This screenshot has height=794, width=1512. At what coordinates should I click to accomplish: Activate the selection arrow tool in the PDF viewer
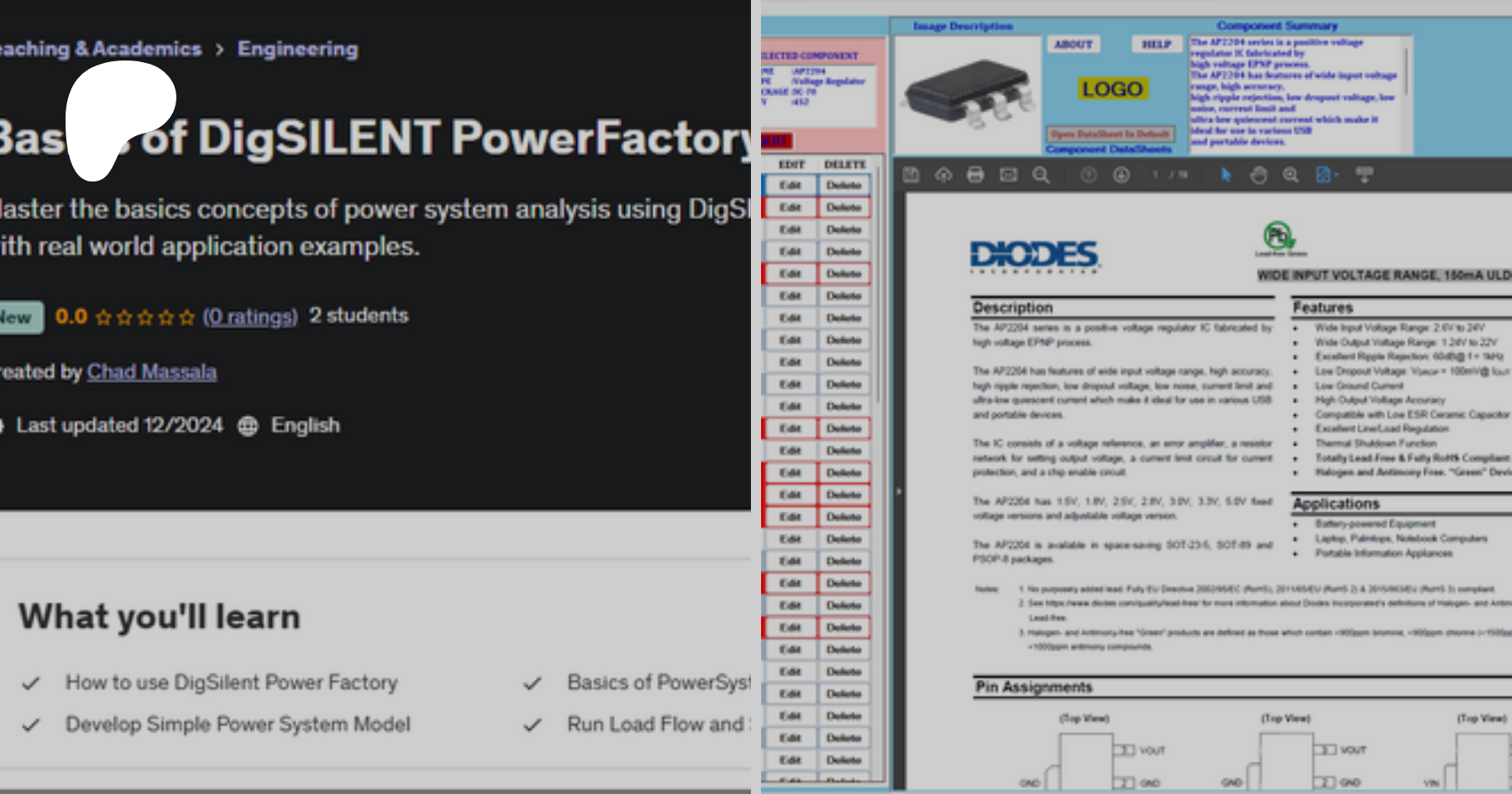point(1226,175)
